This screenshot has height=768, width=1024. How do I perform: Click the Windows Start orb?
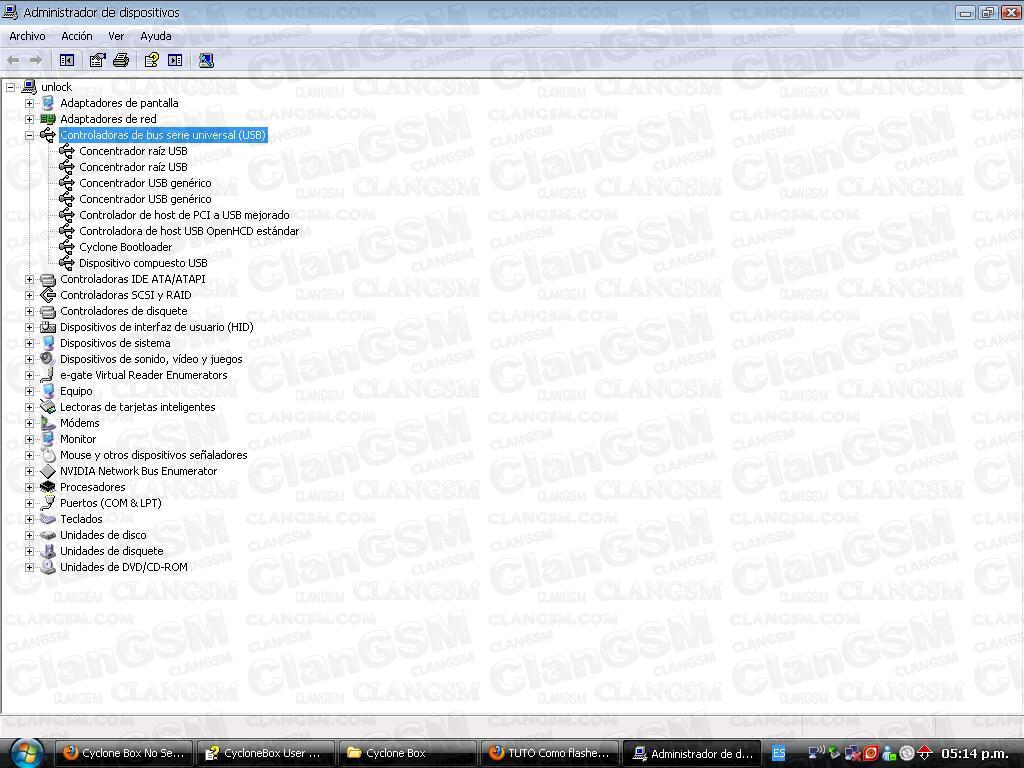pyautogui.click(x=26, y=754)
